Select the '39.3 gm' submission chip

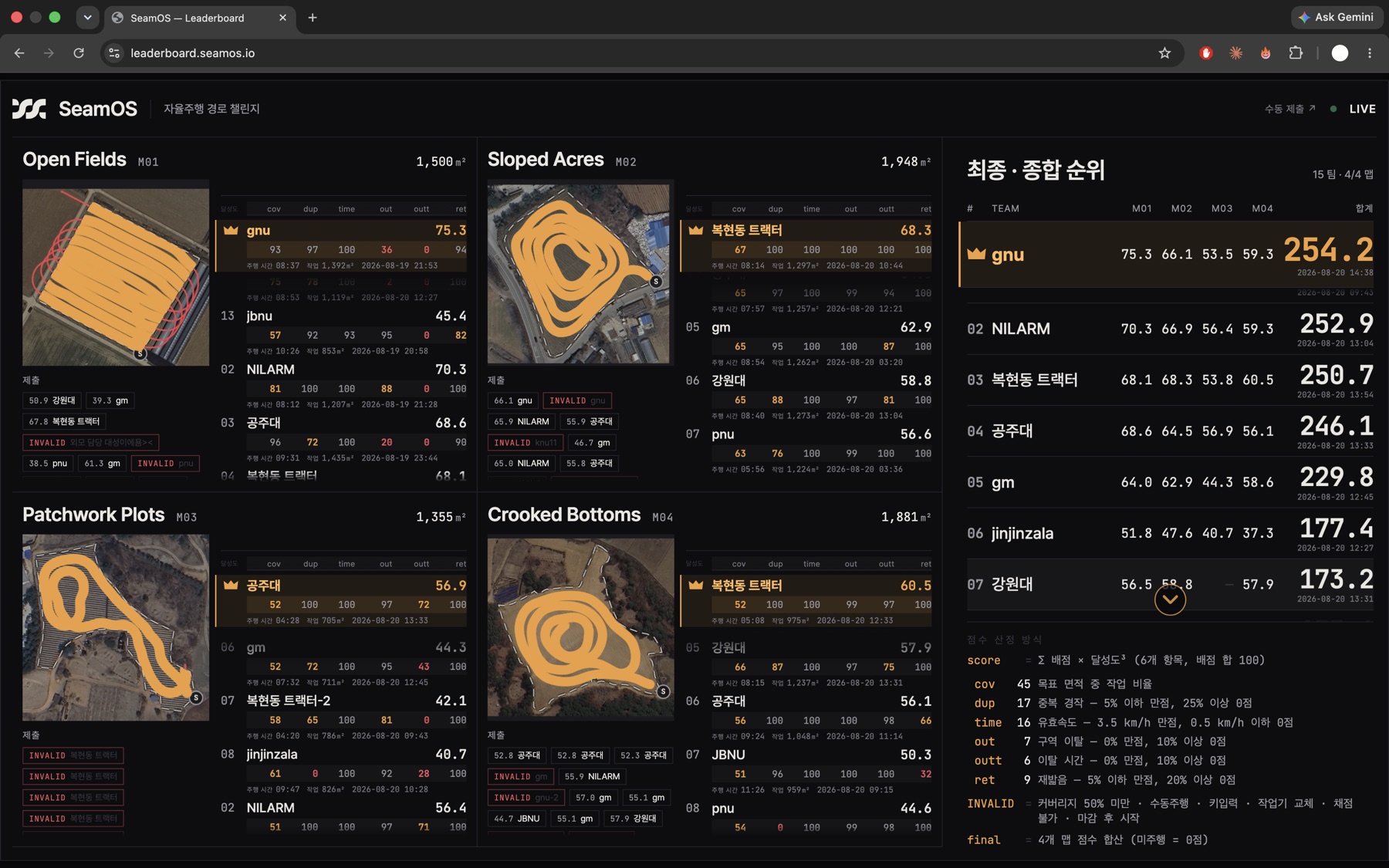coord(110,400)
